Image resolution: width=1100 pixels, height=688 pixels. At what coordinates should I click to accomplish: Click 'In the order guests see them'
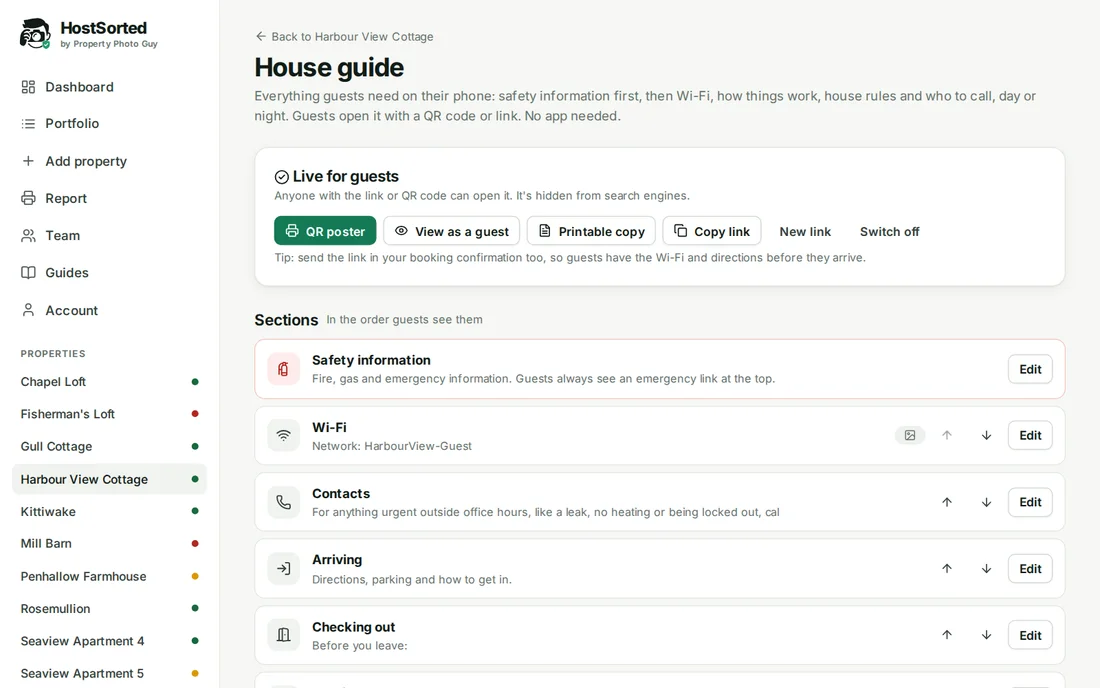point(404,320)
